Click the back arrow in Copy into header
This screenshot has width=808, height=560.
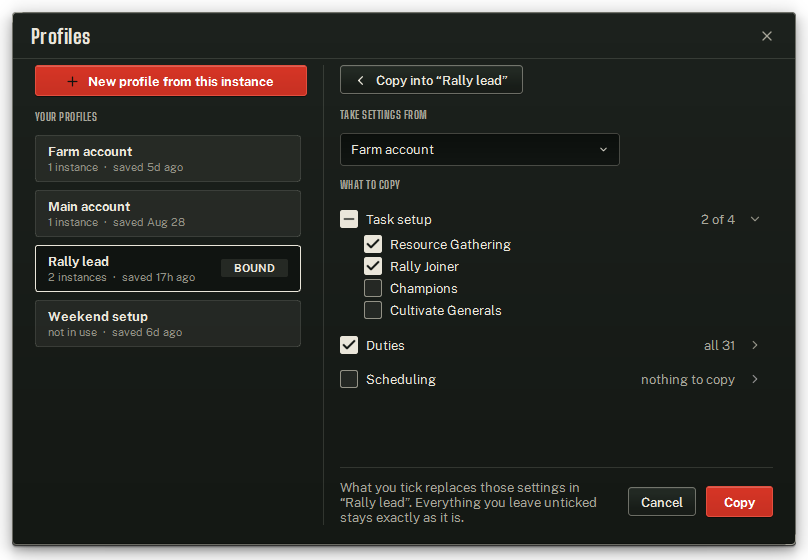[361, 80]
